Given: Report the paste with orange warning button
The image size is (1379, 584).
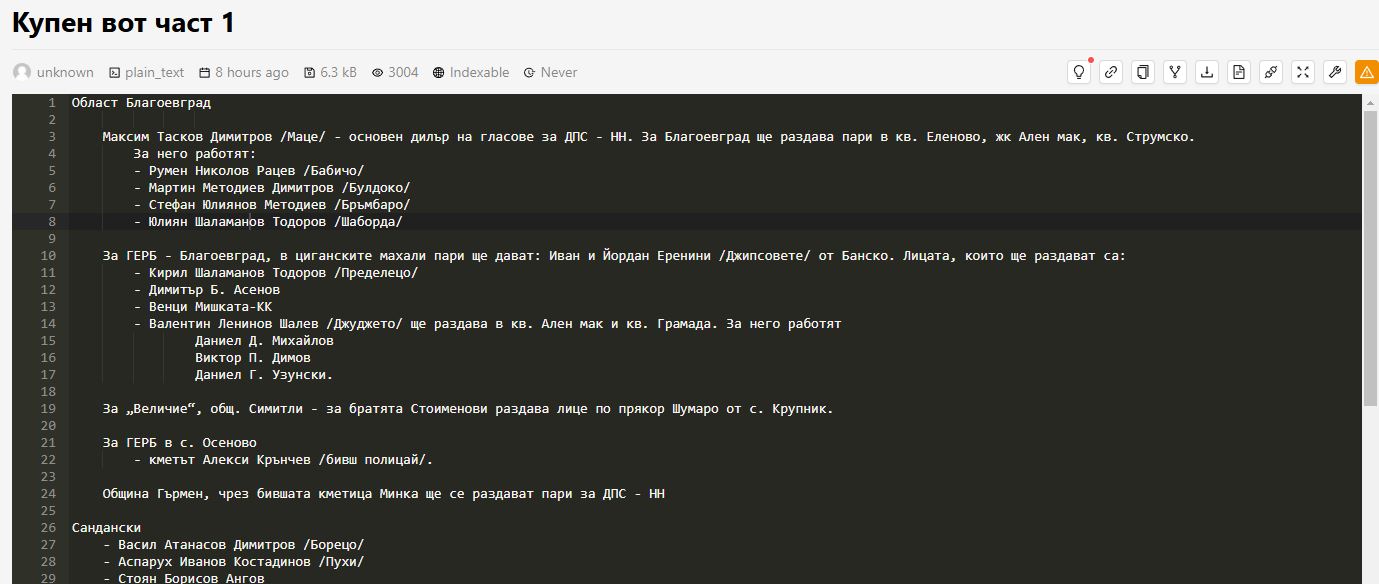Looking at the screenshot, I should coord(1367,72).
